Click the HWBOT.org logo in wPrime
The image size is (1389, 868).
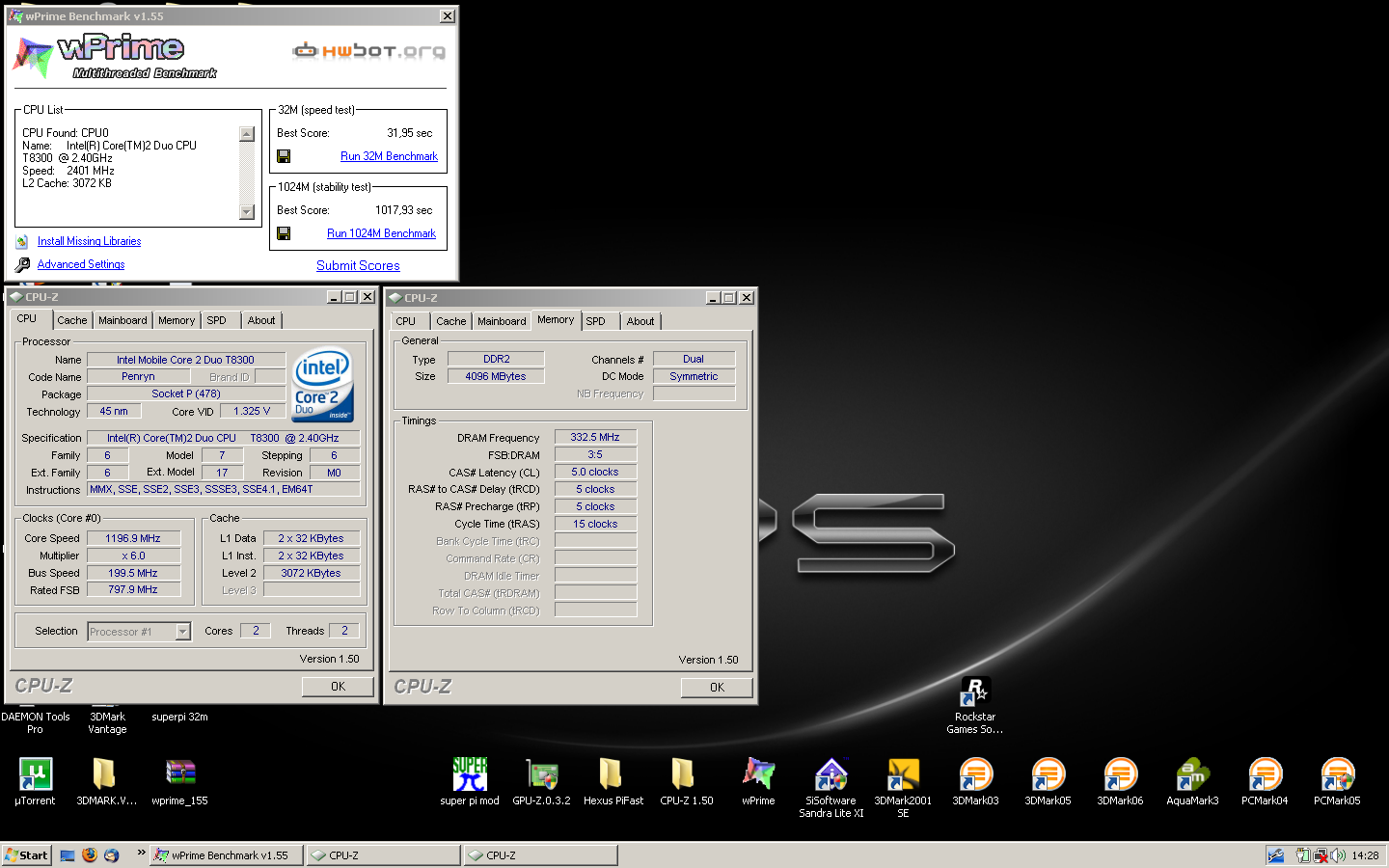(x=369, y=50)
